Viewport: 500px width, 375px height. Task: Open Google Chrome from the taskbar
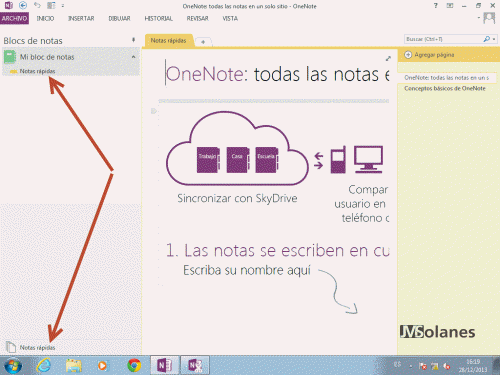(134, 365)
